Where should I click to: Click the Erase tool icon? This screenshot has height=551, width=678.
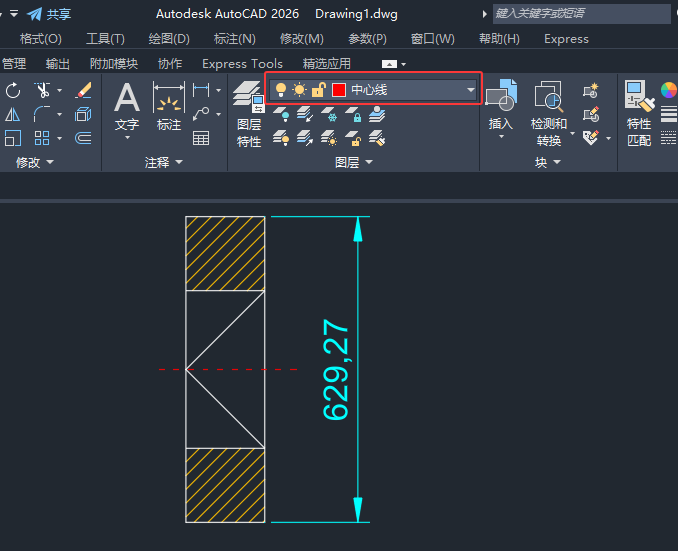tap(83, 90)
